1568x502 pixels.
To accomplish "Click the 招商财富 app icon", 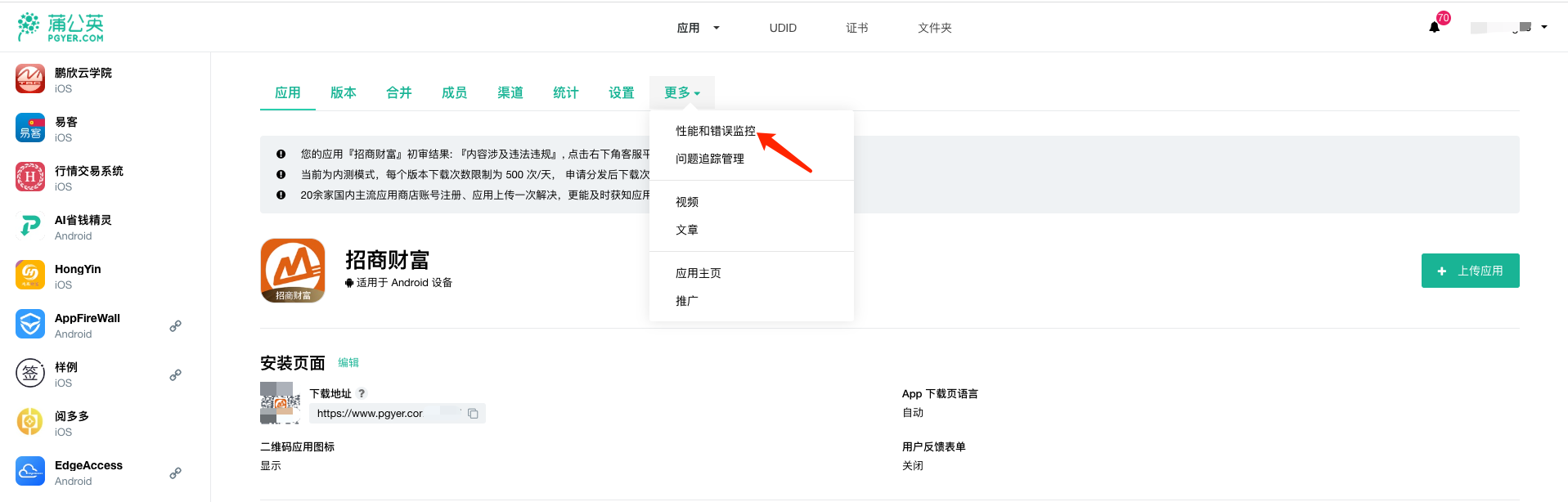I will point(293,271).
